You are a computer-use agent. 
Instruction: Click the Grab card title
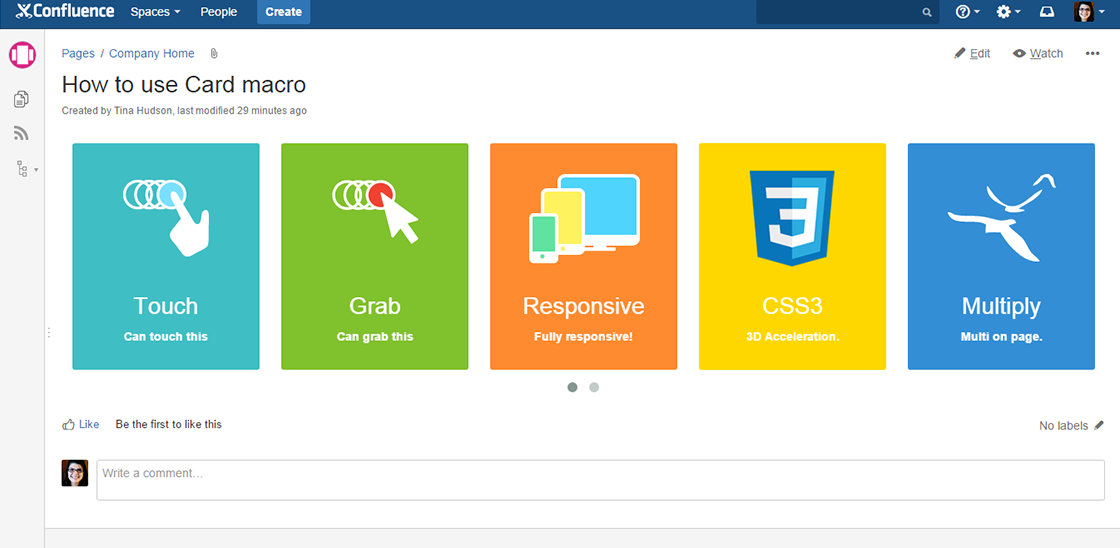374,306
